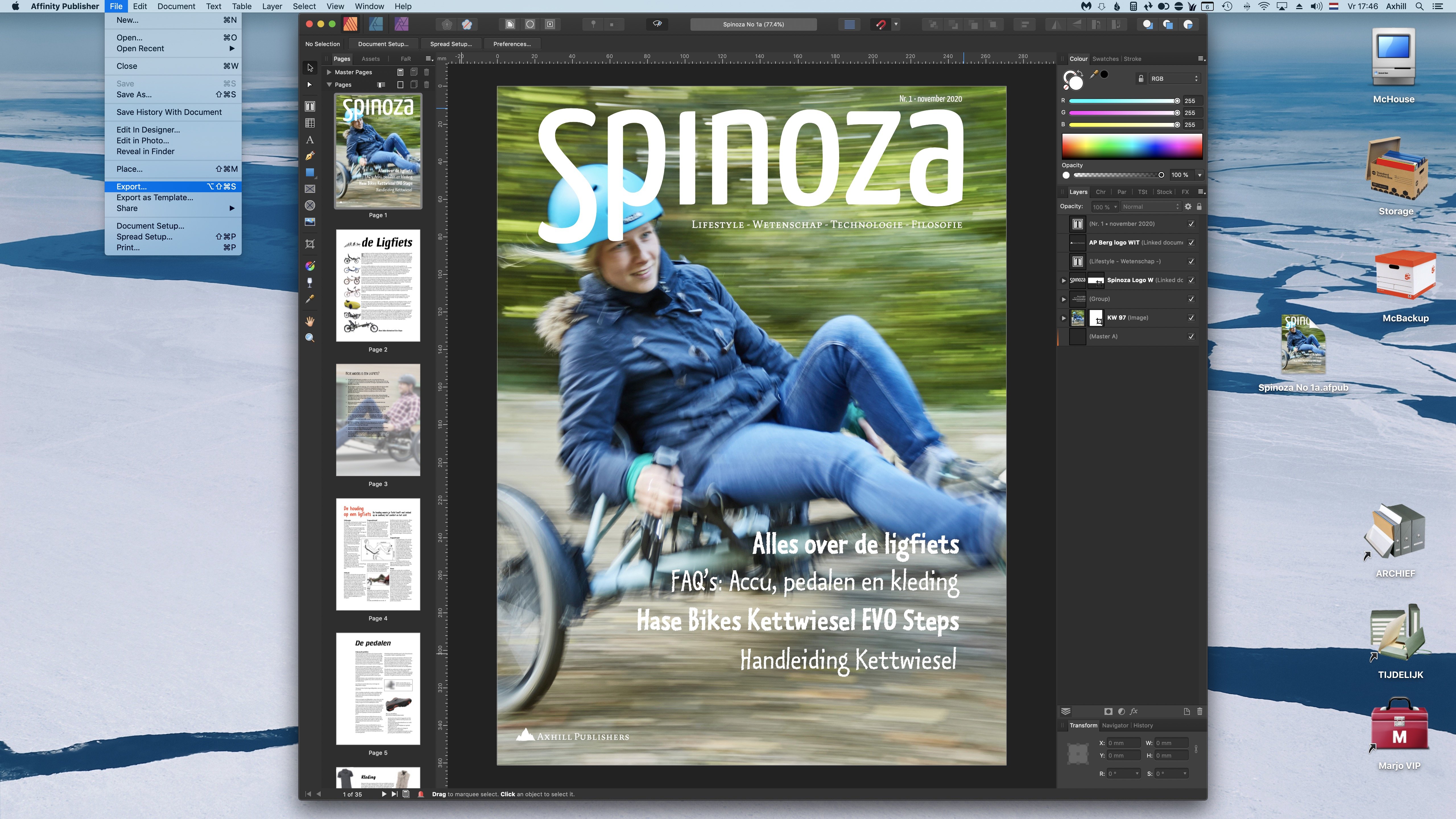Go to next spread in status bar
The width and height of the screenshot is (1456, 819).
pyautogui.click(x=384, y=794)
